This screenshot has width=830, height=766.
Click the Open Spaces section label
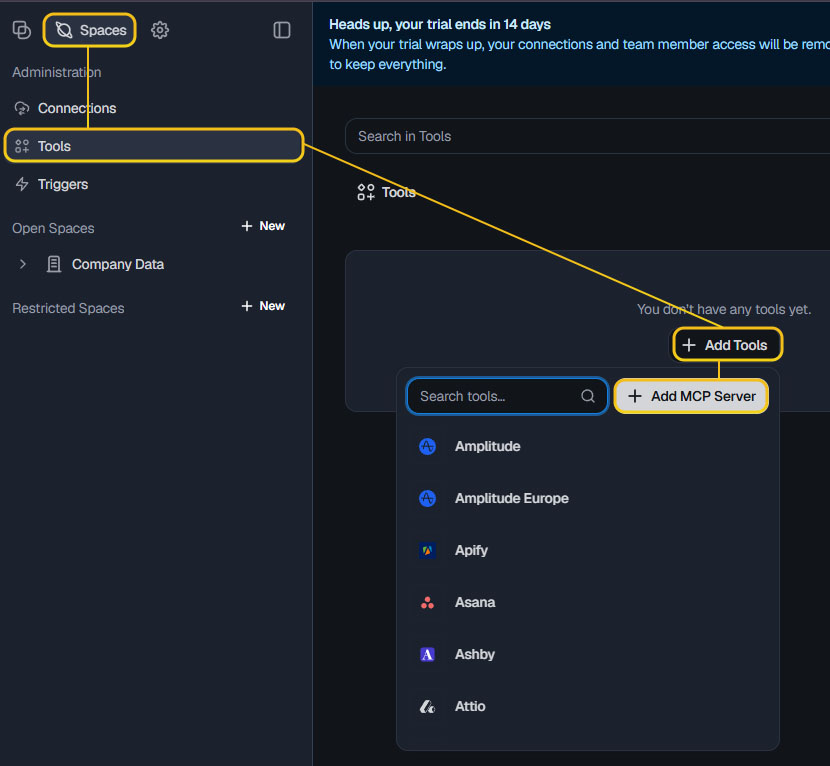coord(53,228)
